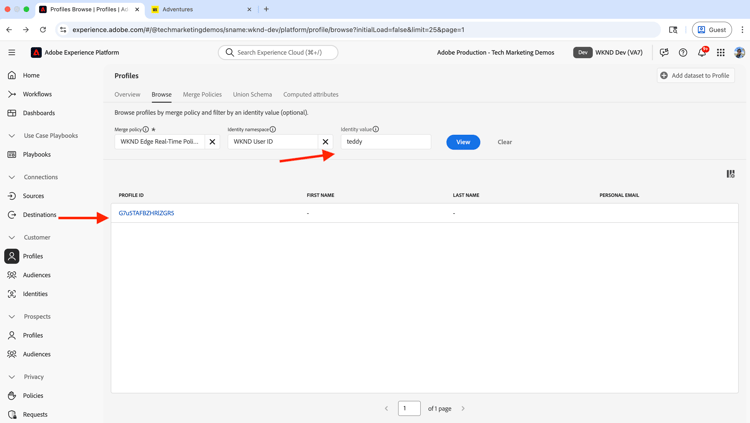Open the notifications bell

click(702, 53)
